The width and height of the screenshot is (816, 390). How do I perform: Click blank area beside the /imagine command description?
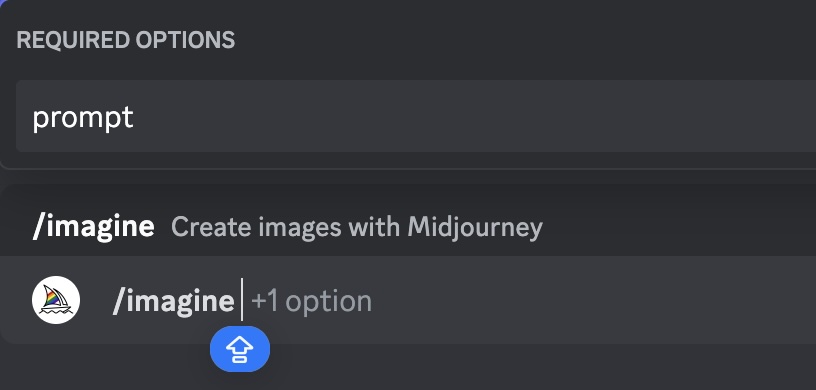[677, 227]
